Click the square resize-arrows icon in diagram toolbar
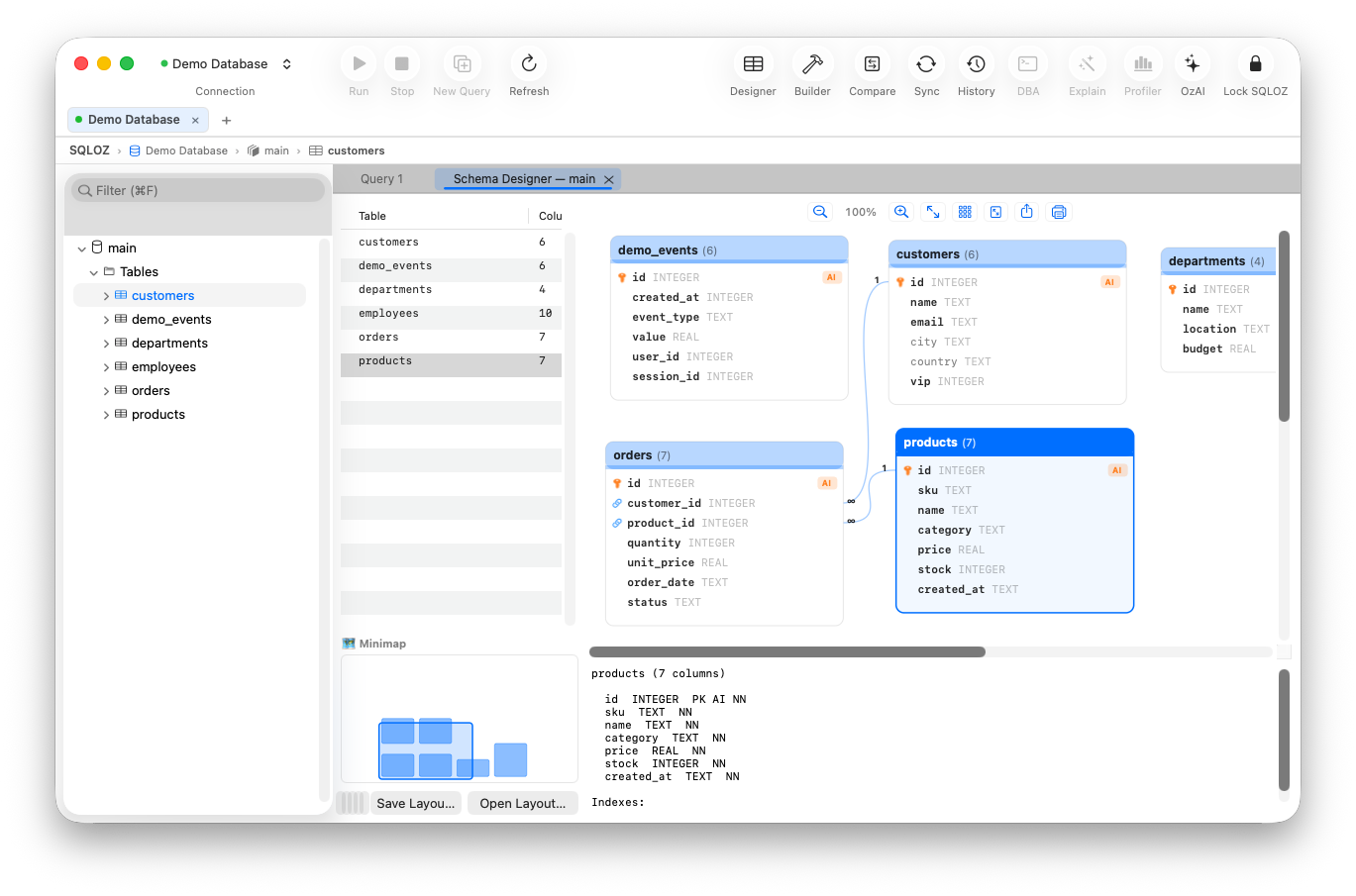The width and height of the screenshot is (1356, 896). click(995, 212)
